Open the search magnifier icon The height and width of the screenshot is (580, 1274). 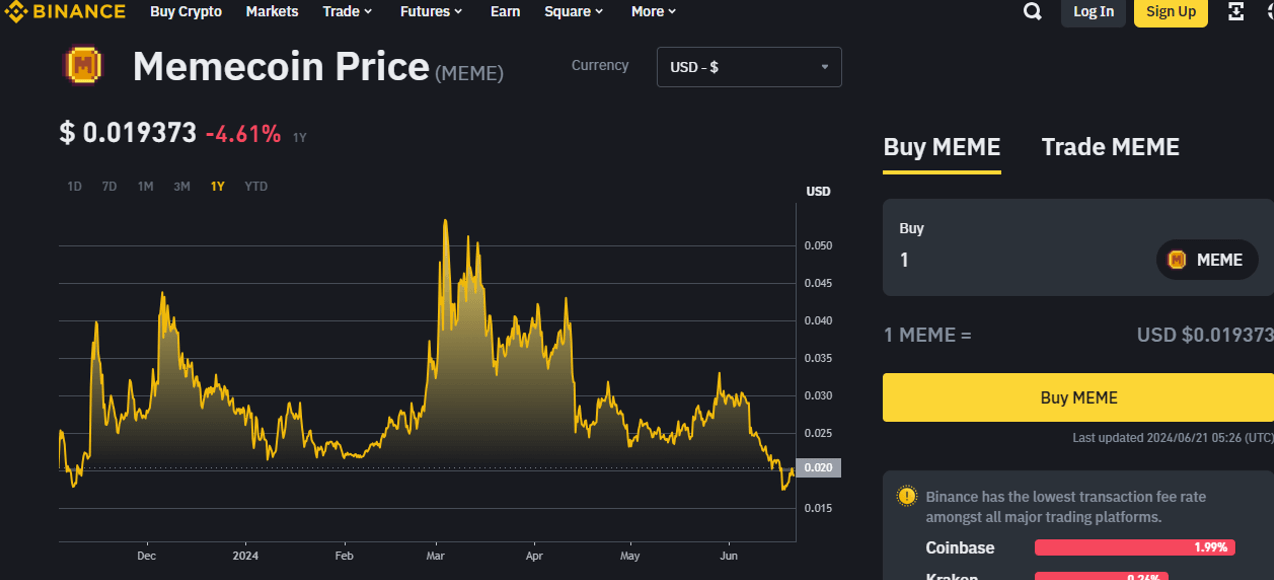[1033, 12]
